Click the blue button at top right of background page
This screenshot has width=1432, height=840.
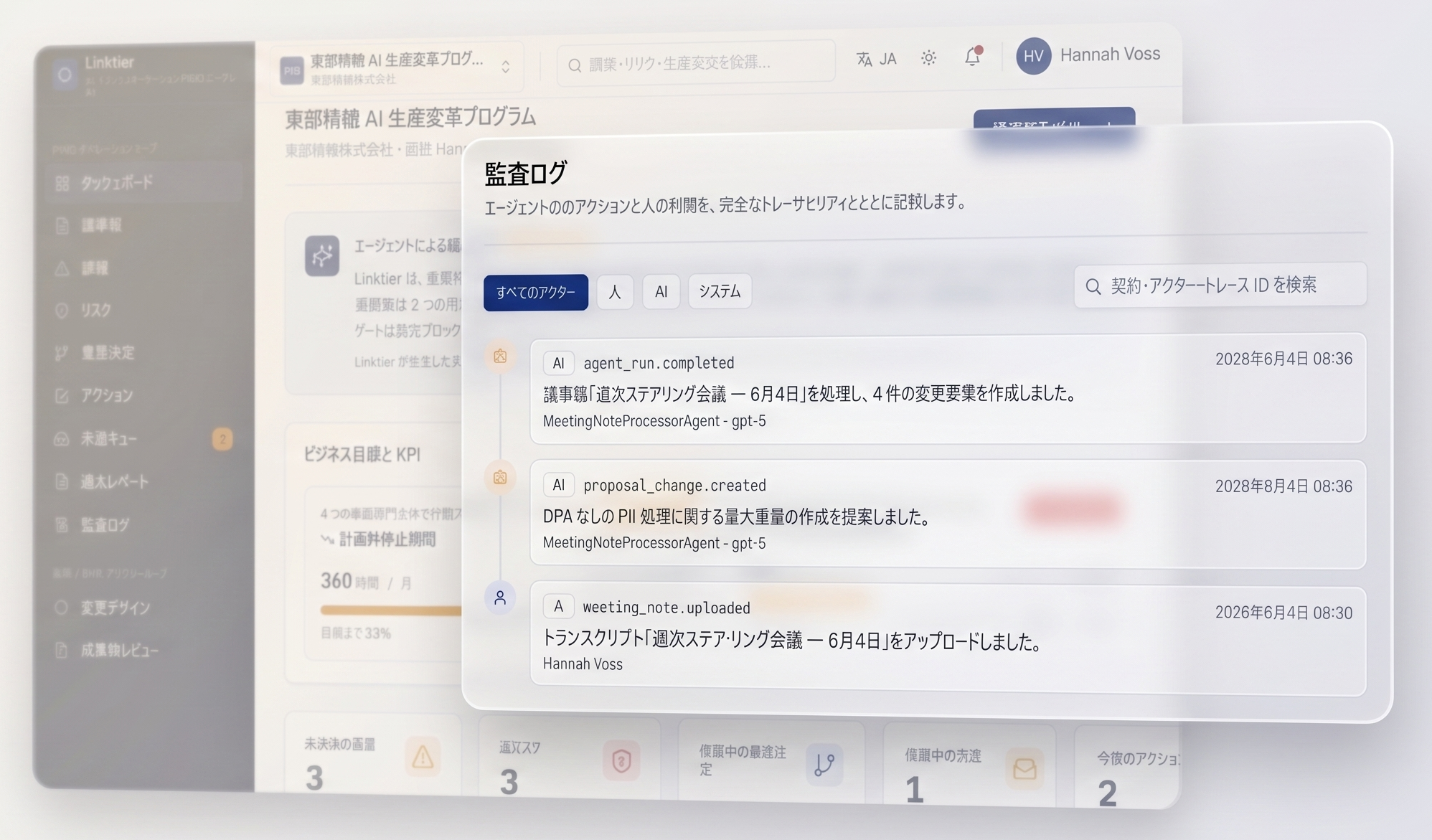tap(1054, 121)
